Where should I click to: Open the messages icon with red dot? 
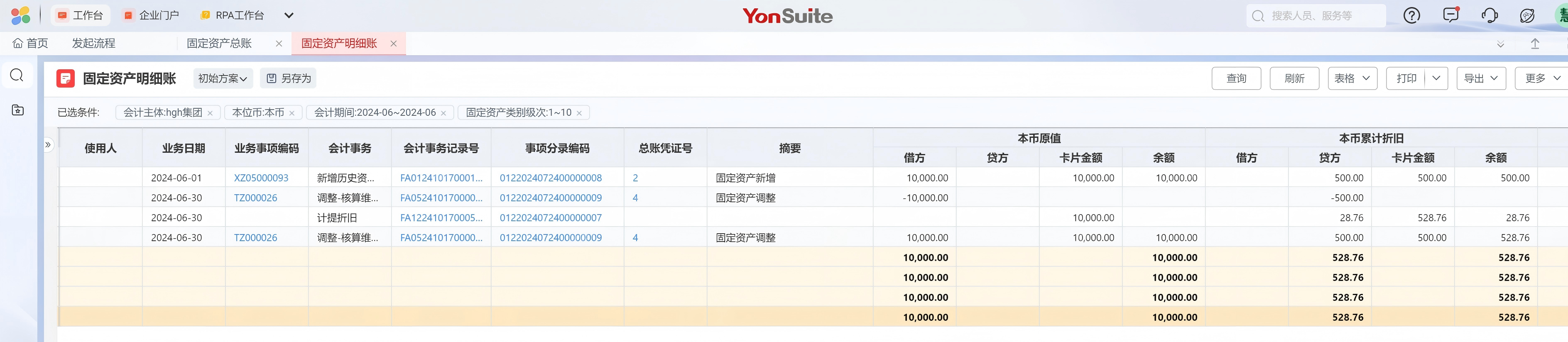click(1451, 15)
